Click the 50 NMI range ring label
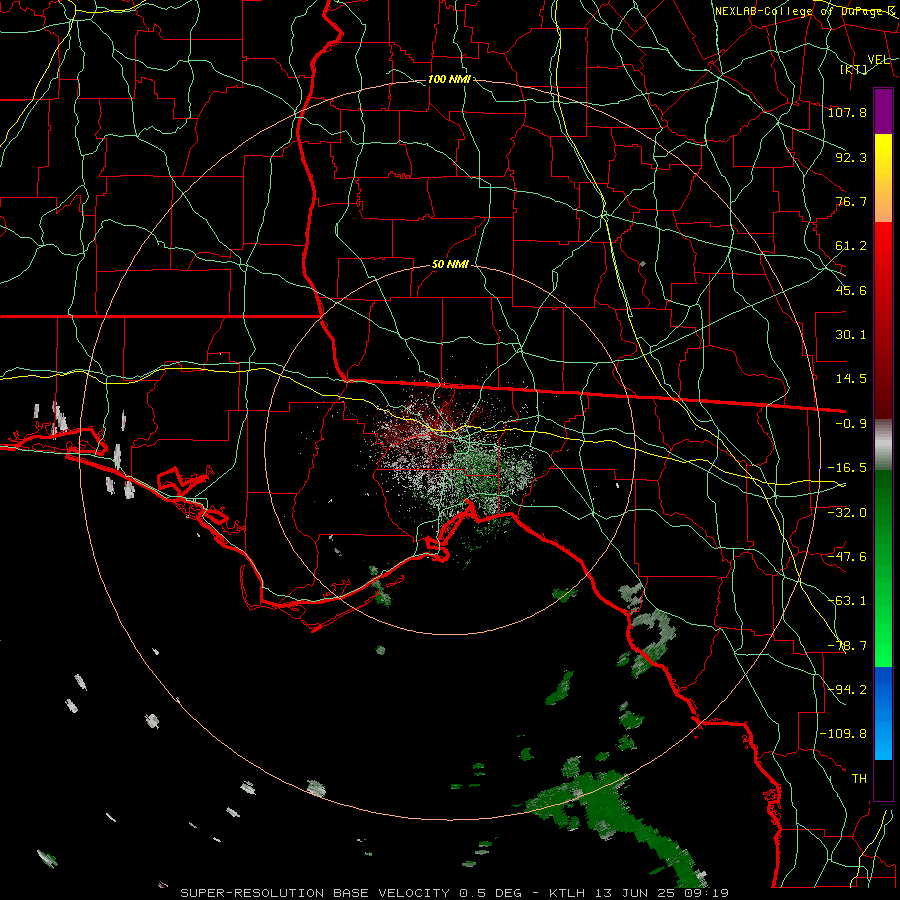 [x=450, y=264]
